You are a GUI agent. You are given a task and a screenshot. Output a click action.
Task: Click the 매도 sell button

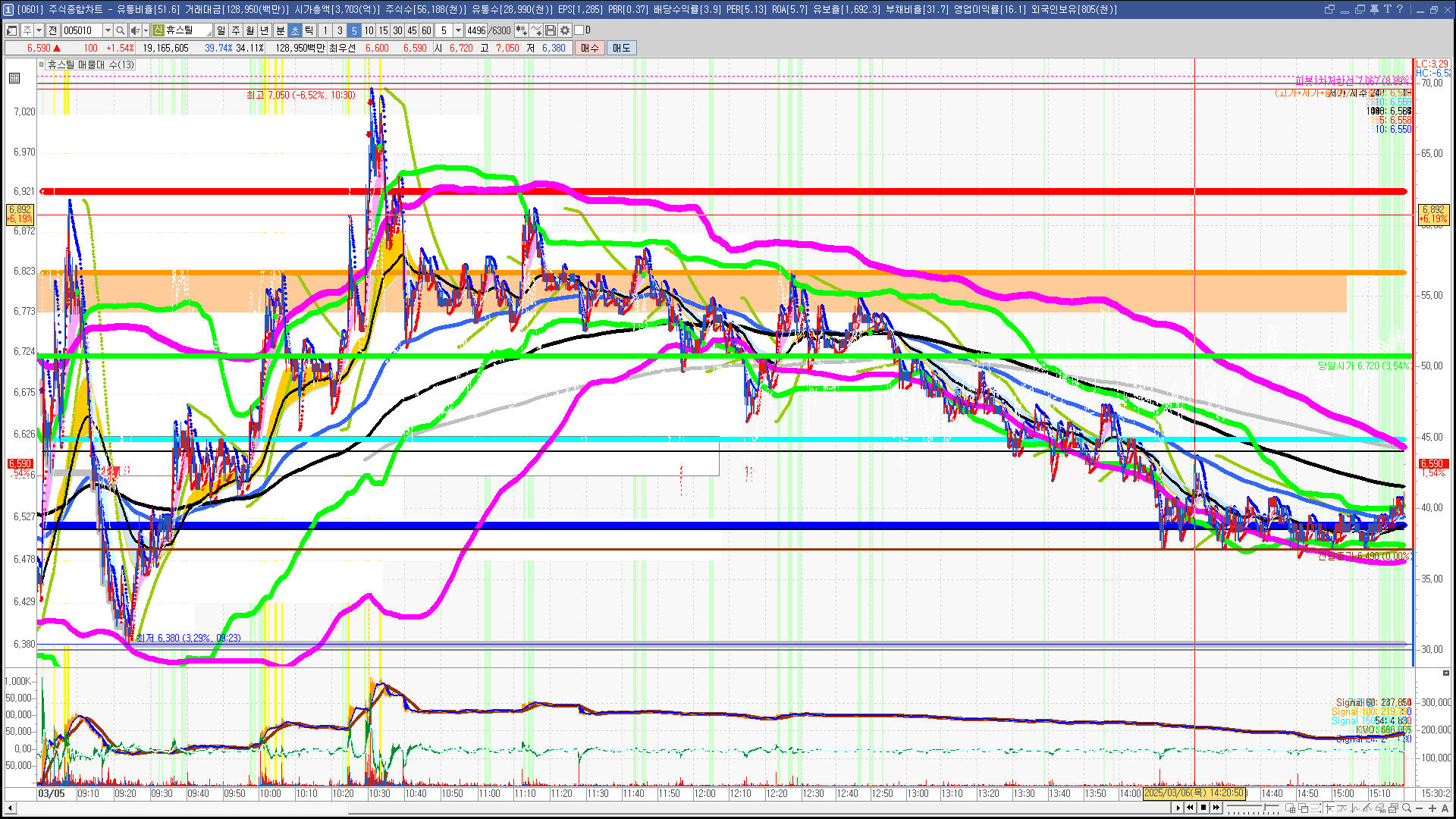pyautogui.click(x=621, y=48)
